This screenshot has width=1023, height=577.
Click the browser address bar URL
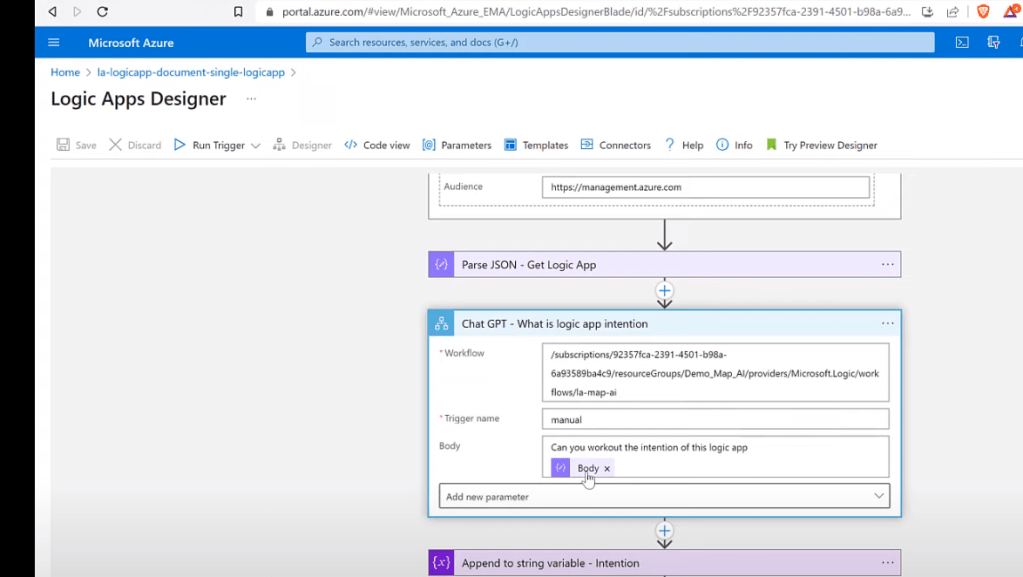pos(596,12)
